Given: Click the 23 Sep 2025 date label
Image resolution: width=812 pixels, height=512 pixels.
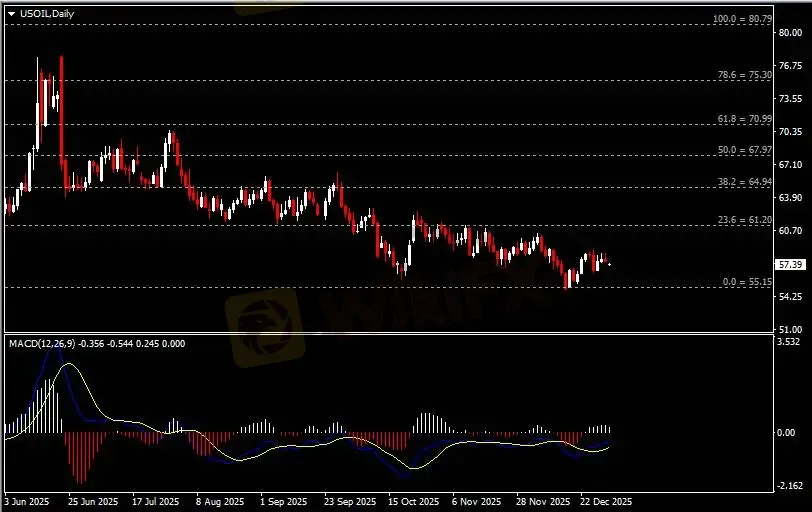Looking at the screenshot, I should pyautogui.click(x=350, y=502).
